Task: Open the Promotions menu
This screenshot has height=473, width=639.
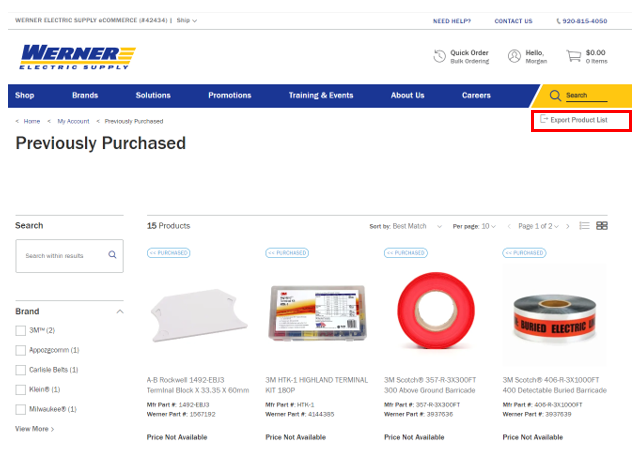Action: 230,95
